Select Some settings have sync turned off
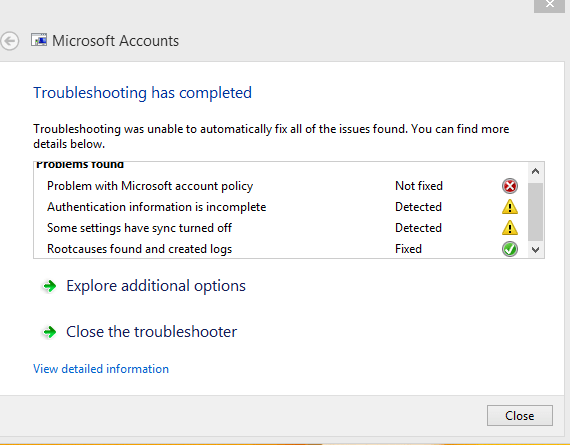 click(139, 228)
